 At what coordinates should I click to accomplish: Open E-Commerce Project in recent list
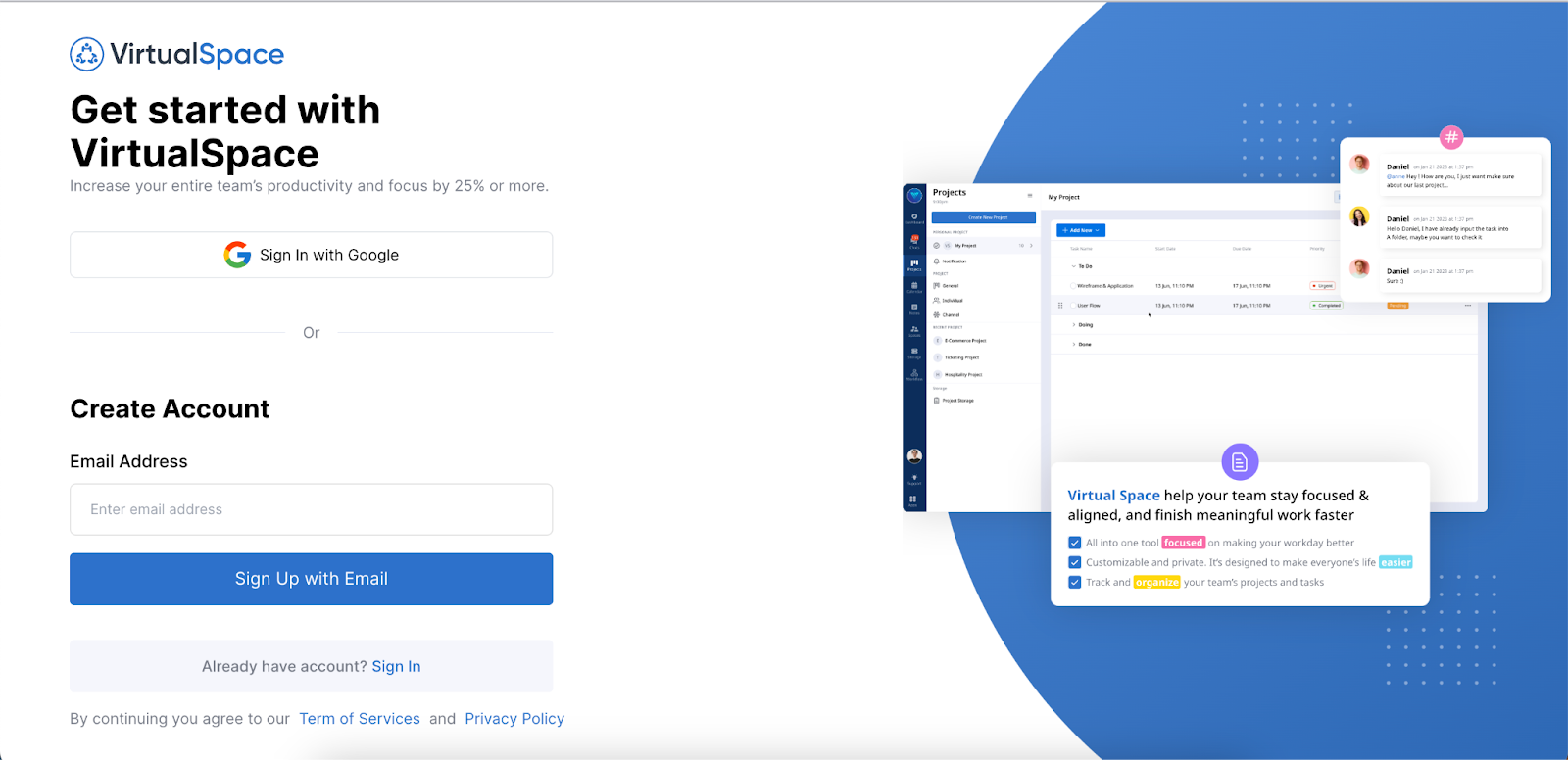(960, 341)
